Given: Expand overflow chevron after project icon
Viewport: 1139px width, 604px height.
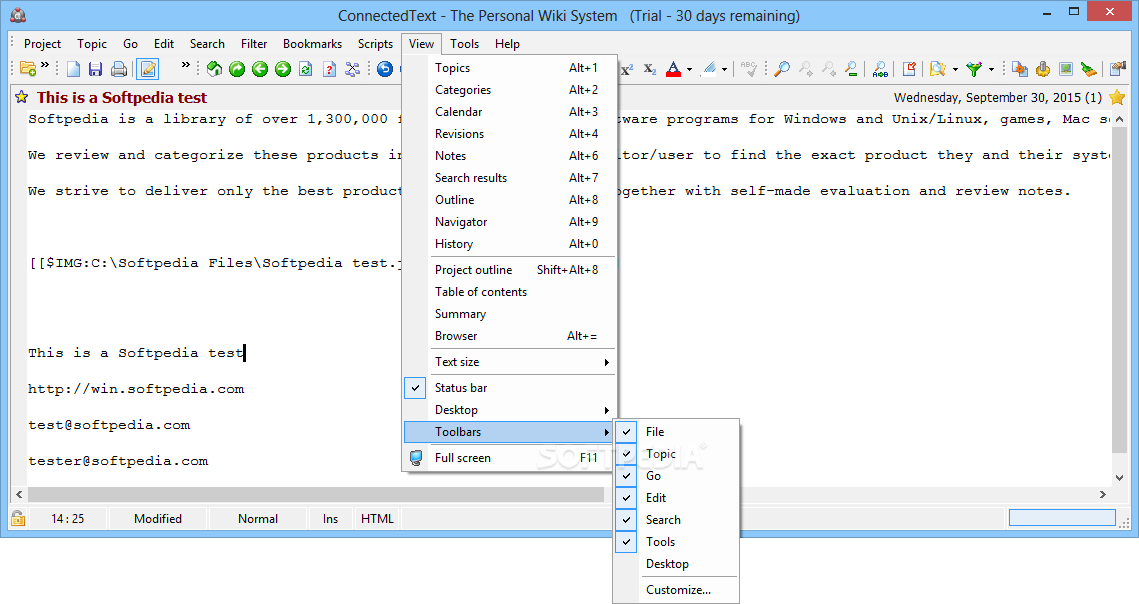Looking at the screenshot, I should [44, 65].
